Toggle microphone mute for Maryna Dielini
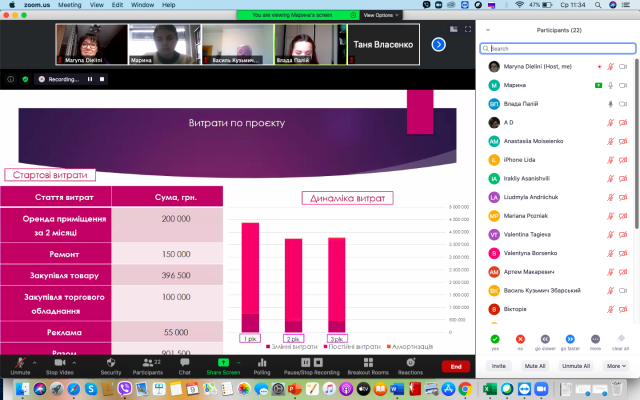Image resolution: width=640 pixels, height=400 pixels. (610, 67)
